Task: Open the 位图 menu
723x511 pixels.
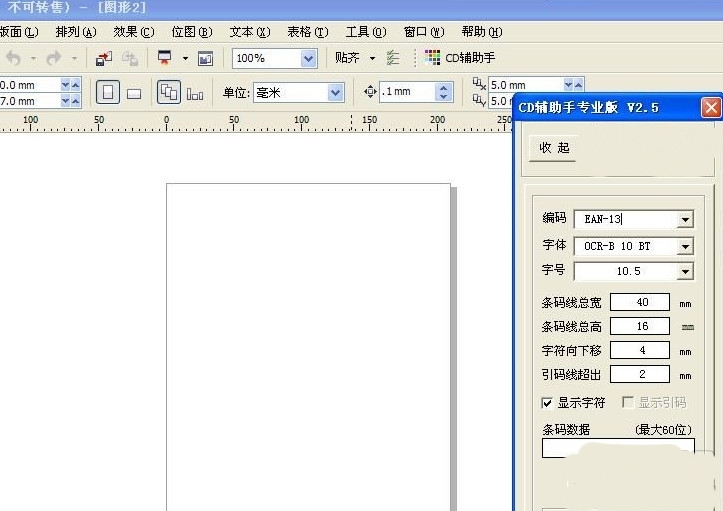Action: point(190,32)
